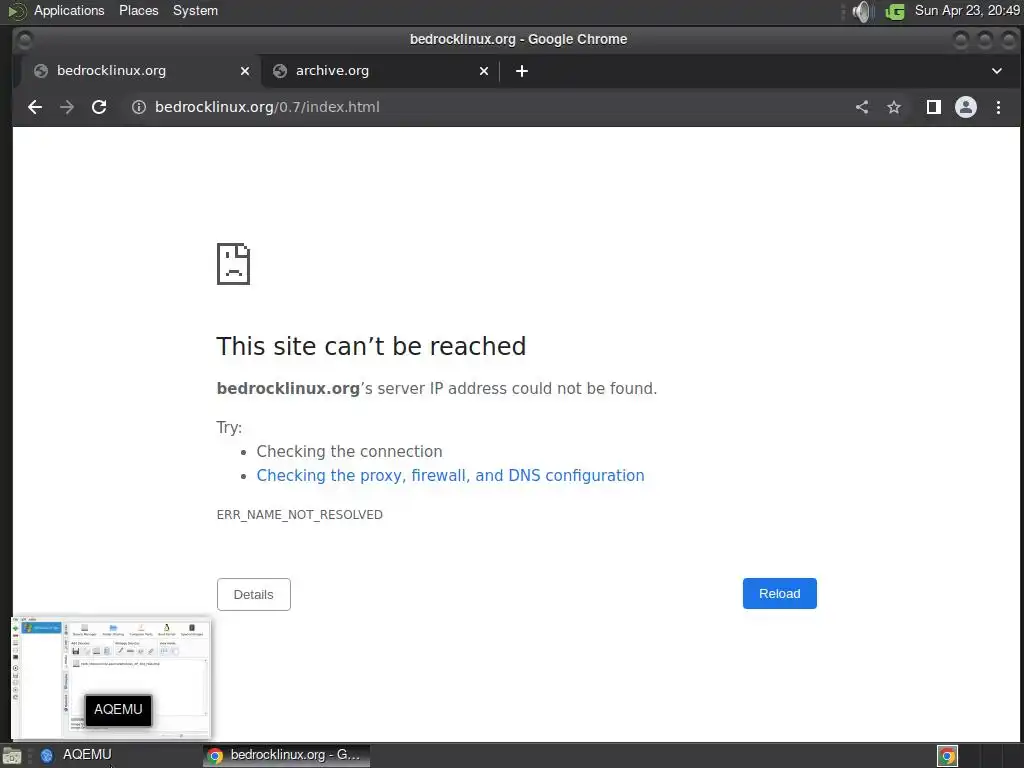Reload page with toolbar refresh icon
The image size is (1024, 768).
99,107
